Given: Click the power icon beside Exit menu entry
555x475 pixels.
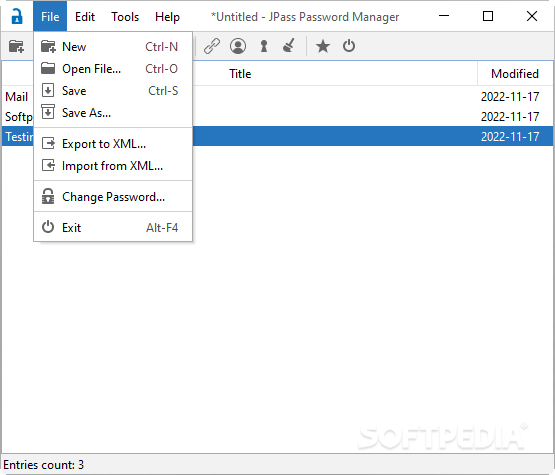Looking at the screenshot, I should click(48, 227).
